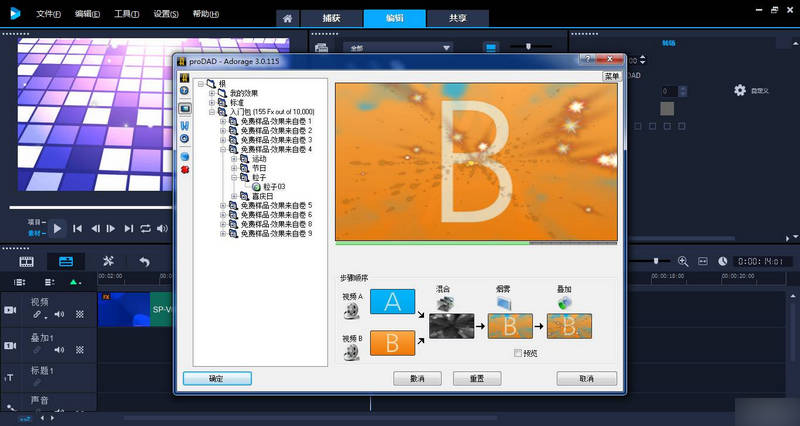Open the customize gear icon 自定义
The width and height of the screenshot is (800, 426).
740,90
